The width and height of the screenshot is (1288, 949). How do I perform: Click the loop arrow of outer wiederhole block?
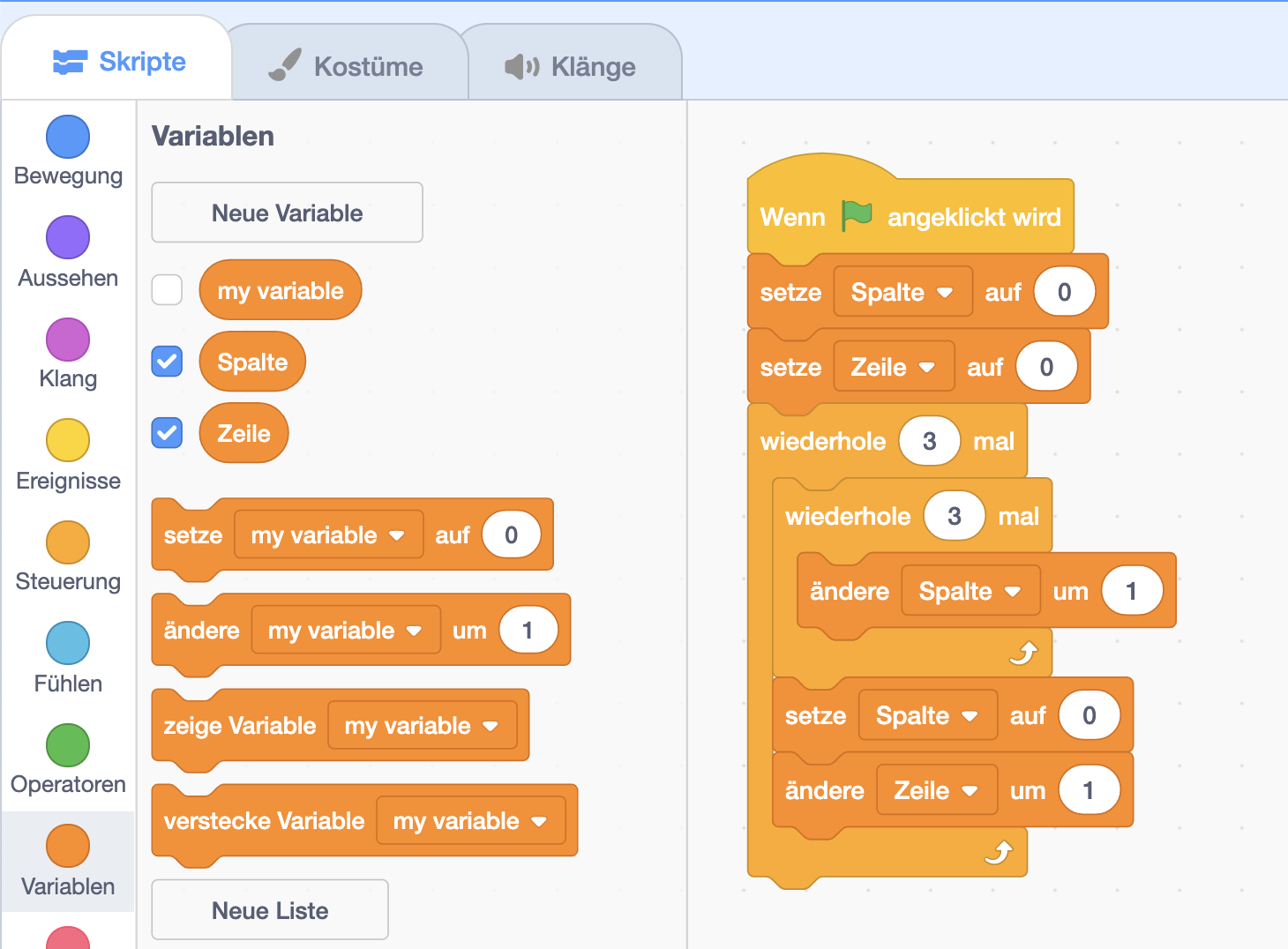[x=998, y=852]
